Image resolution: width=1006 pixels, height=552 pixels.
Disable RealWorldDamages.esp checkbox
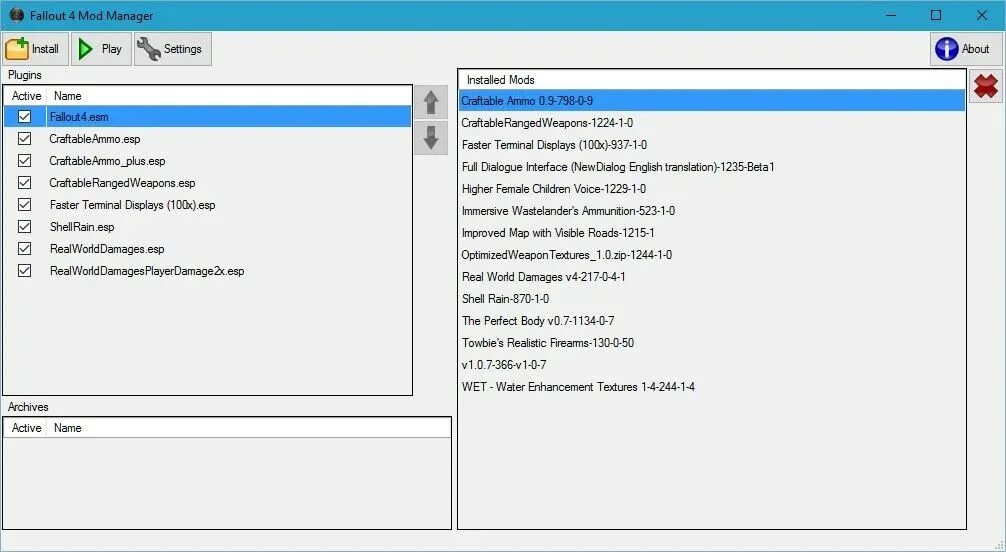(x=24, y=249)
